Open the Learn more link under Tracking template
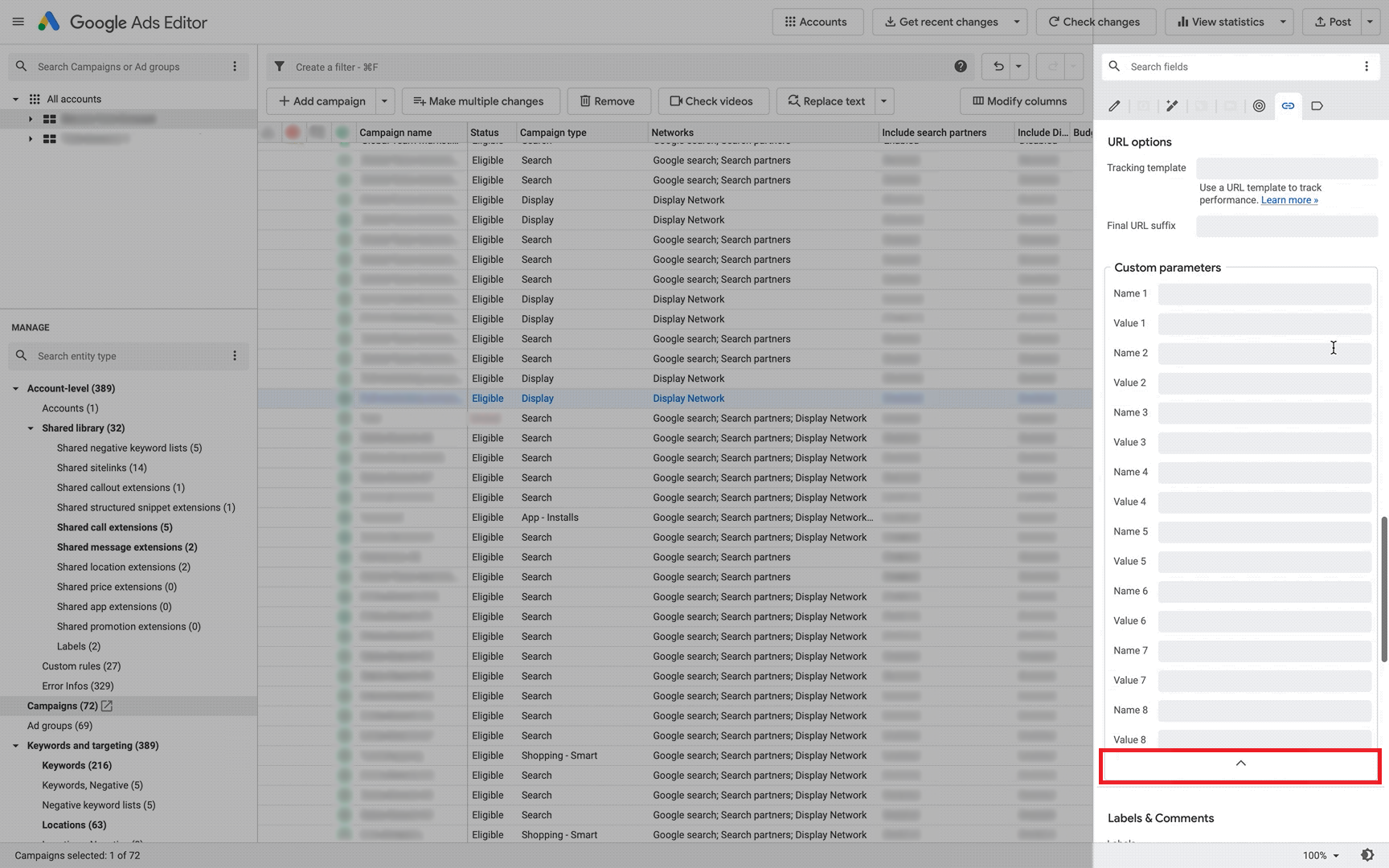The image size is (1389, 868). tap(1289, 200)
